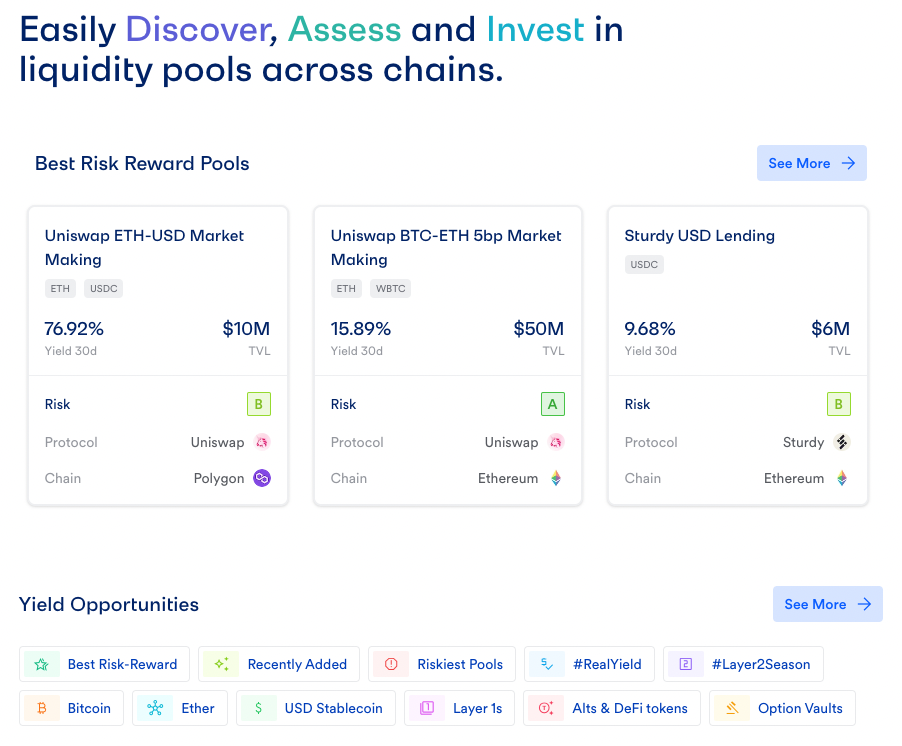The width and height of the screenshot is (902, 746).
Task: Click the 9.68% yield value
Action: tap(650, 328)
